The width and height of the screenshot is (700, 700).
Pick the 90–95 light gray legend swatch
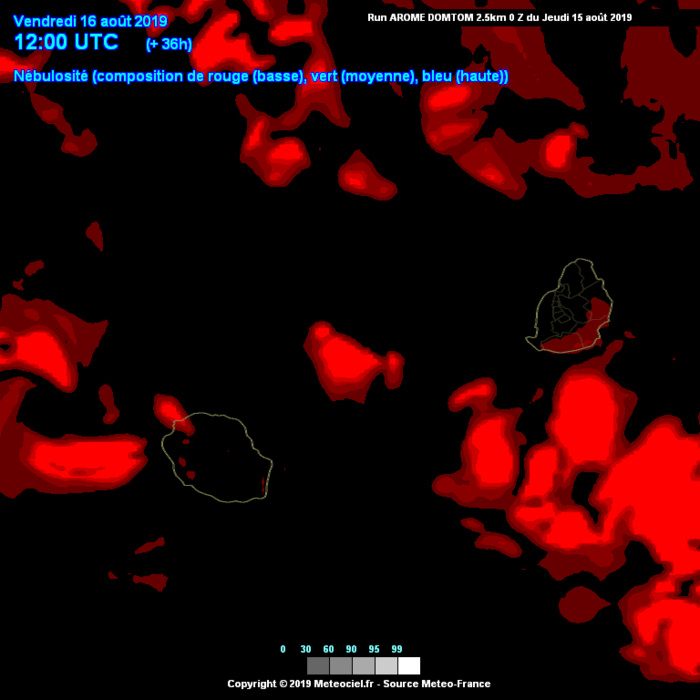pos(386,666)
